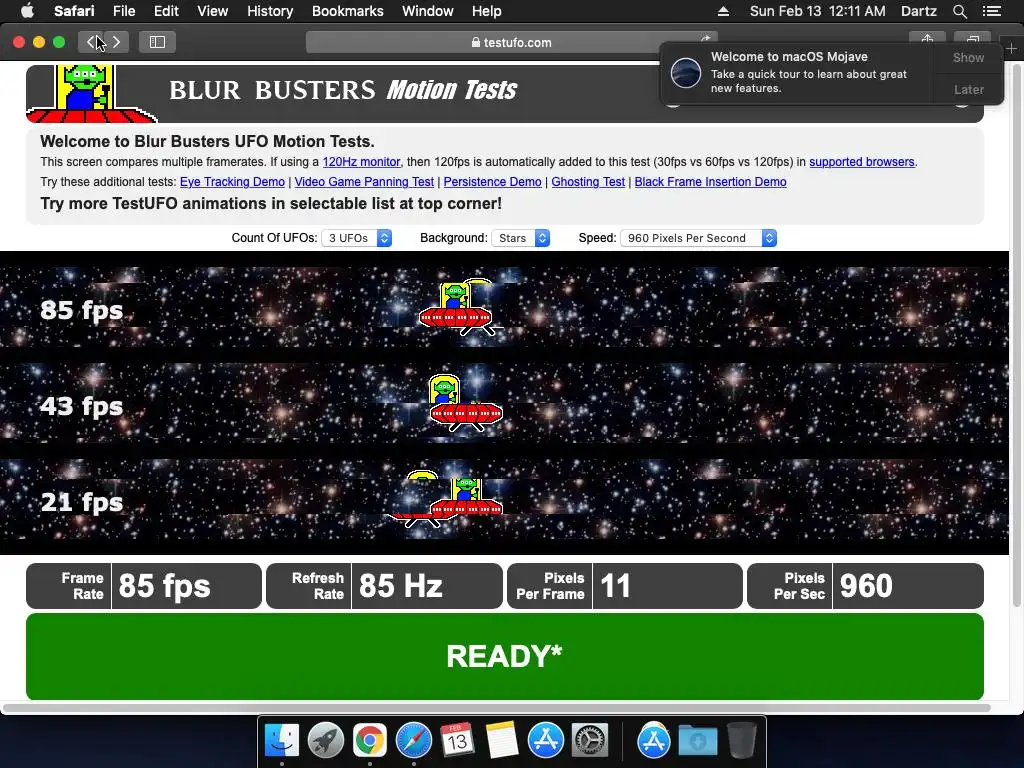Open the Persistence Demo link
The width and height of the screenshot is (1024, 768).
[492, 182]
